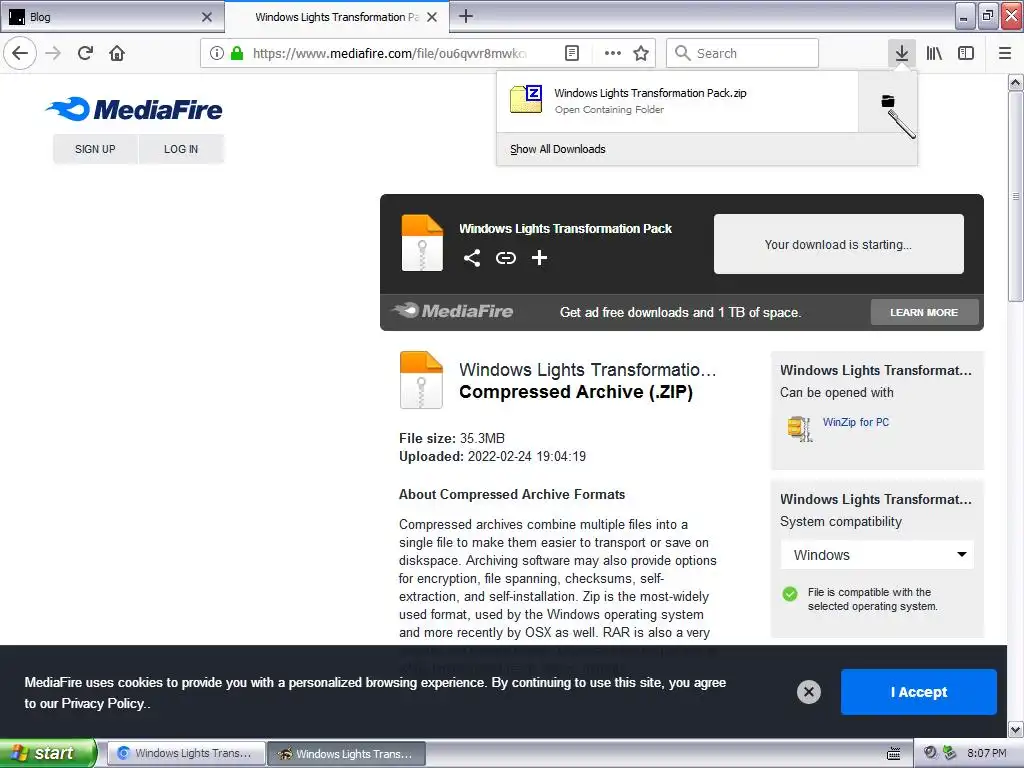The image size is (1024, 768).
Task: Open the Library bookshelf icon
Action: pyautogui.click(x=934, y=53)
